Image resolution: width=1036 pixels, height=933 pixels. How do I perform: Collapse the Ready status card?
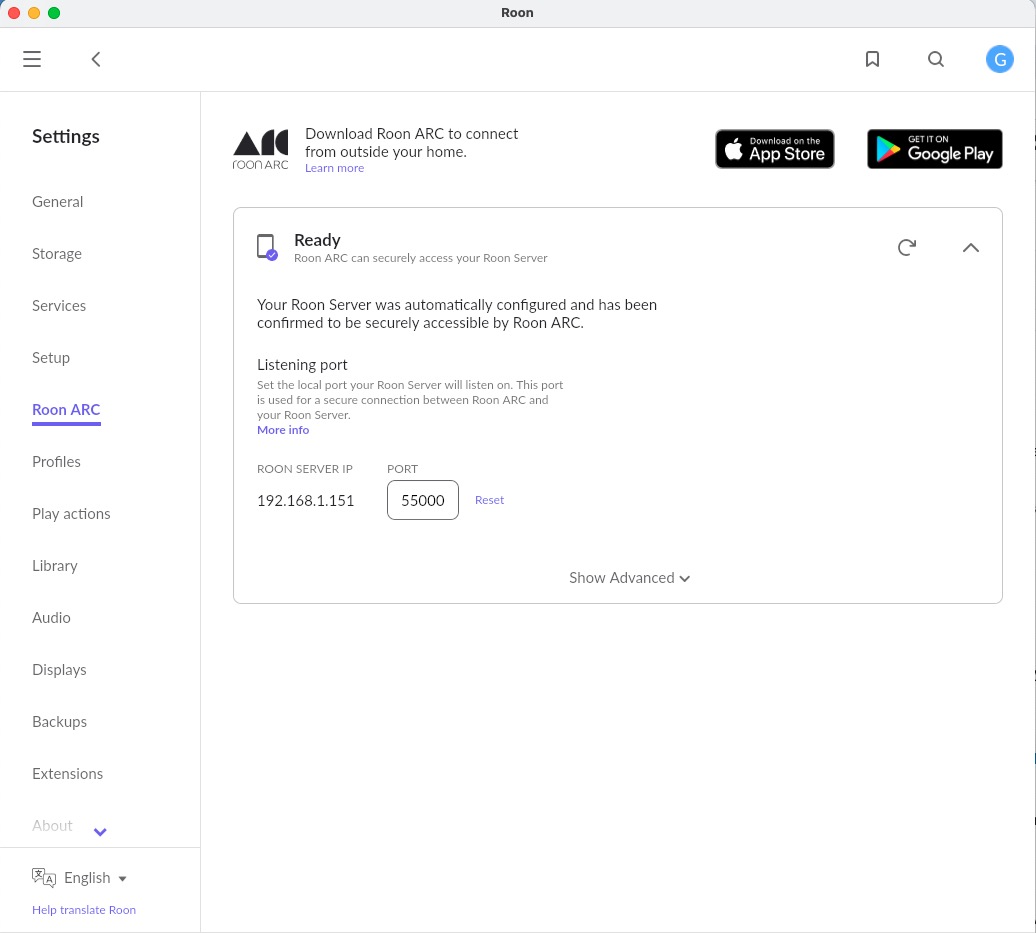(x=970, y=248)
